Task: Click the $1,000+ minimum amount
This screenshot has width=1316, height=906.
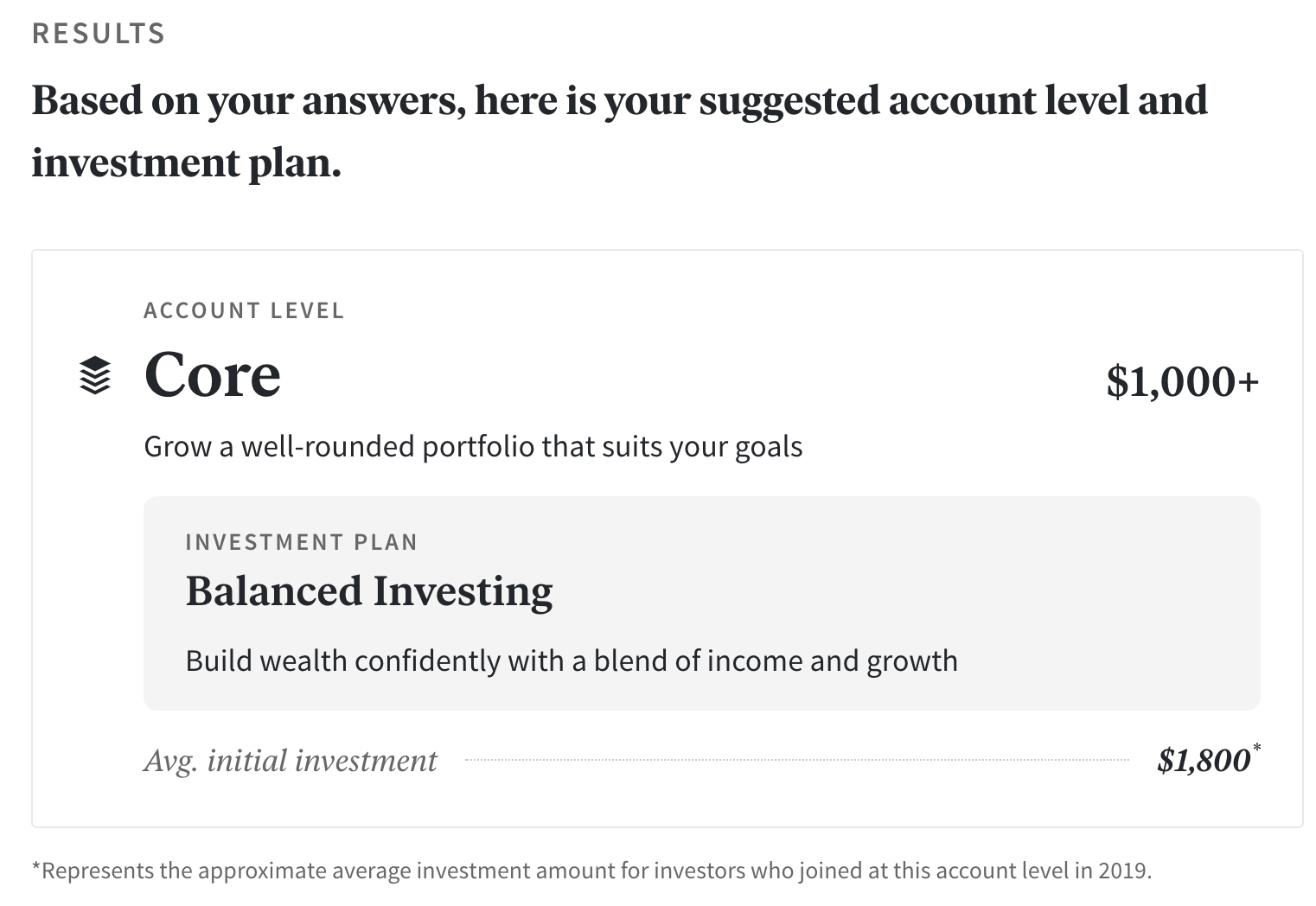Action: (1182, 381)
